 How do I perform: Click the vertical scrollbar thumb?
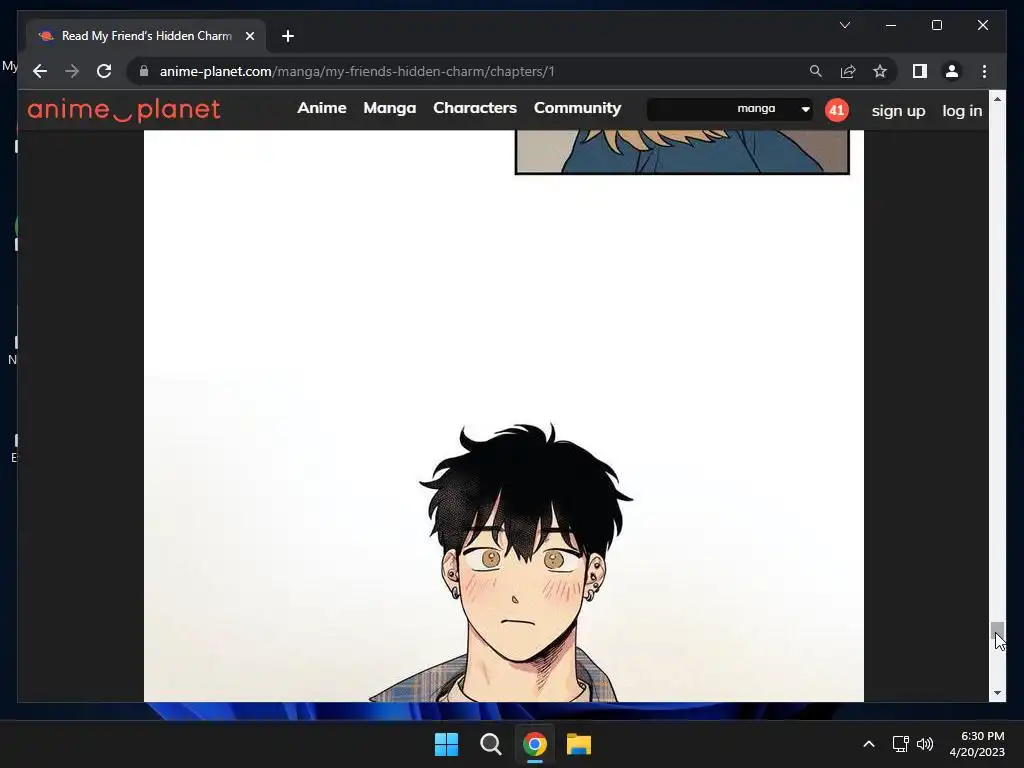click(997, 630)
